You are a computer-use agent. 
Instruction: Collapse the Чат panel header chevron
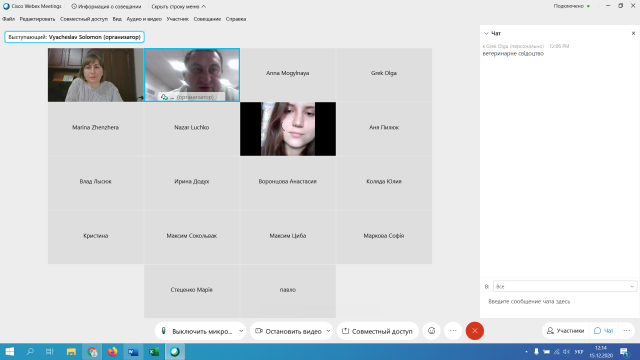[x=486, y=33]
